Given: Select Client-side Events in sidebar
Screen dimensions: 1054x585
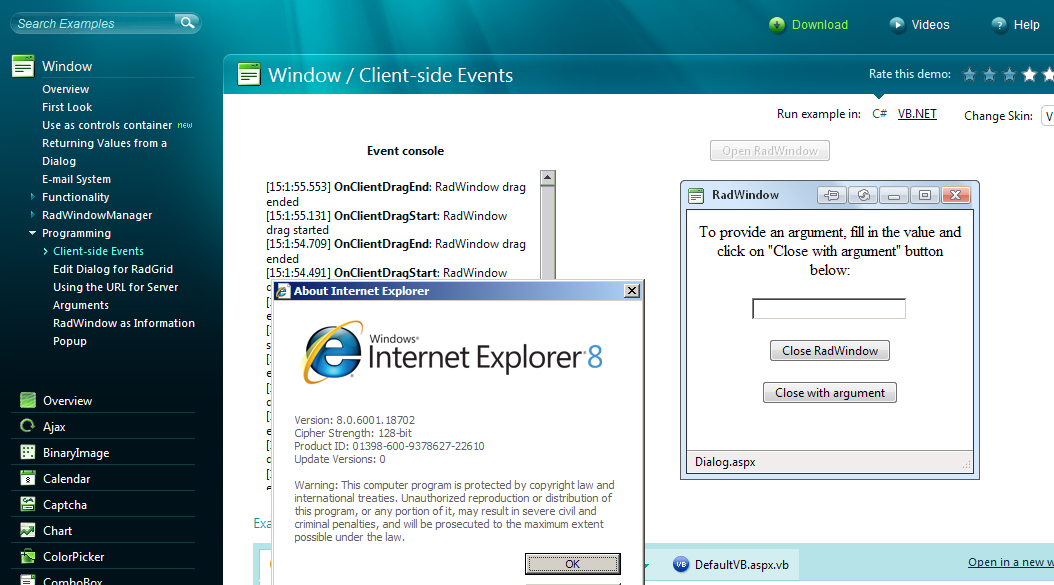Looking at the screenshot, I should [x=98, y=251].
